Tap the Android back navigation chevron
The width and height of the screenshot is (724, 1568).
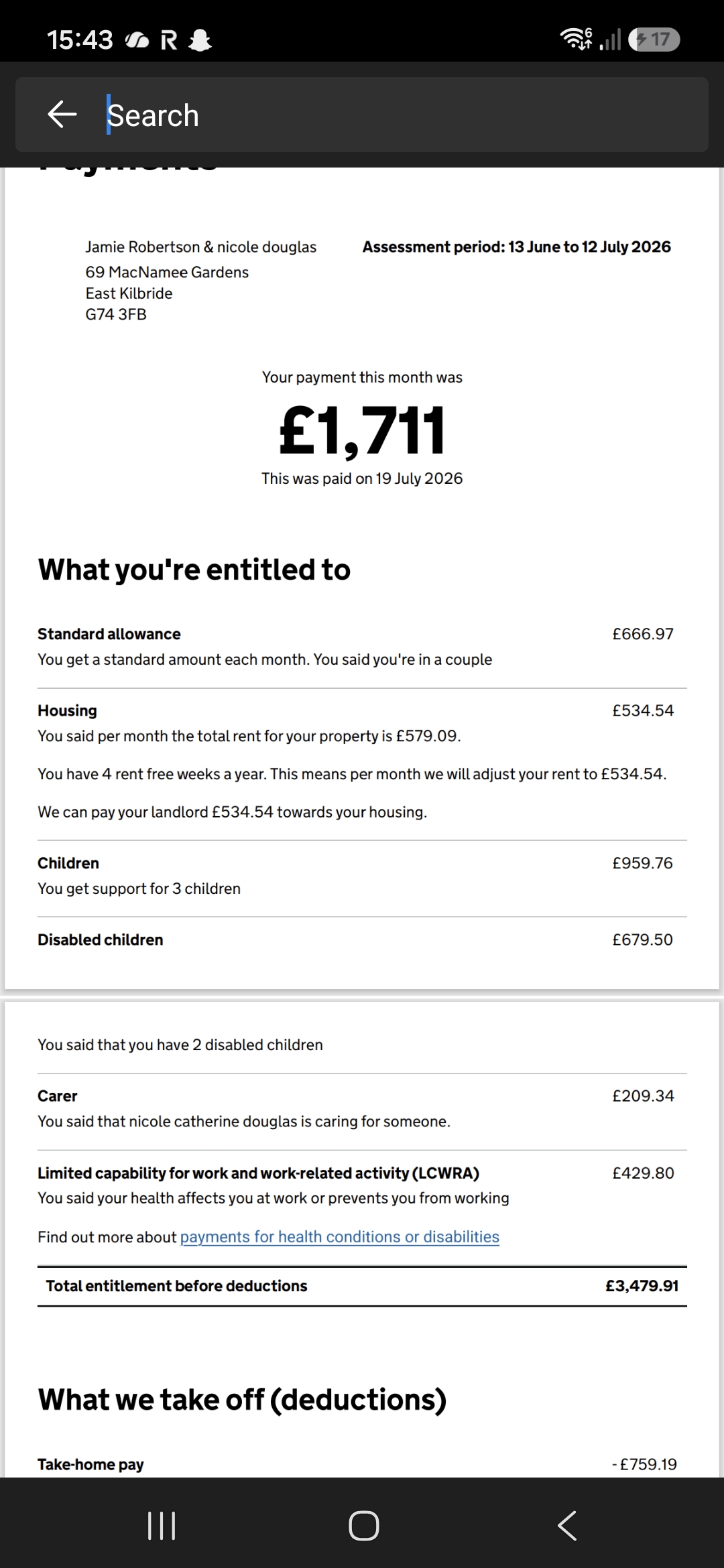point(567,1526)
